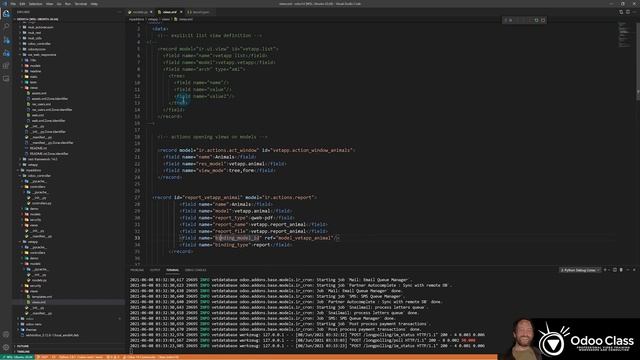640x360 pixels.
Task: Switch to the models.py editor tab
Action: [x=140, y=12]
